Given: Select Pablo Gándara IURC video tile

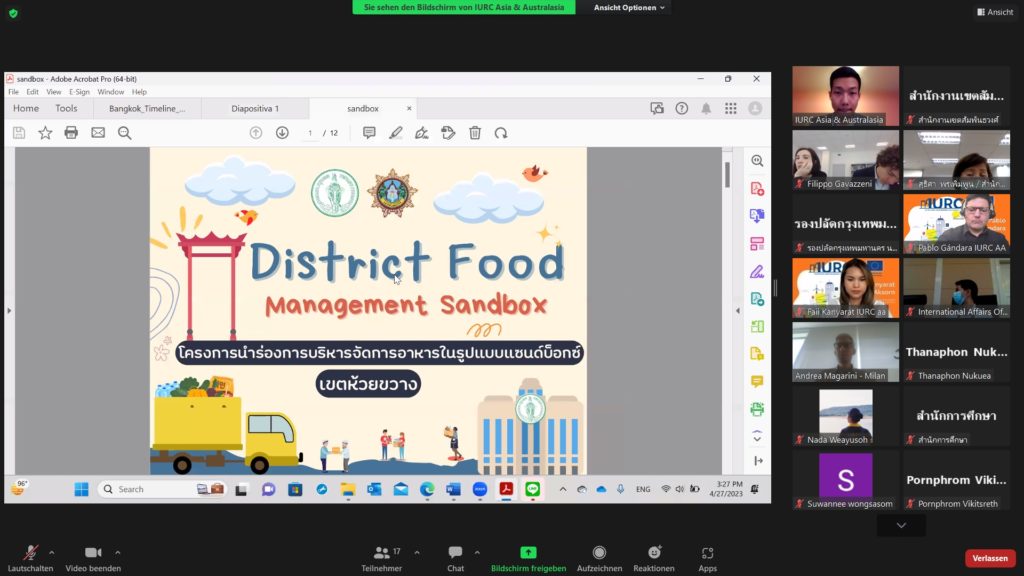Looking at the screenshot, I should [x=956, y=224].
